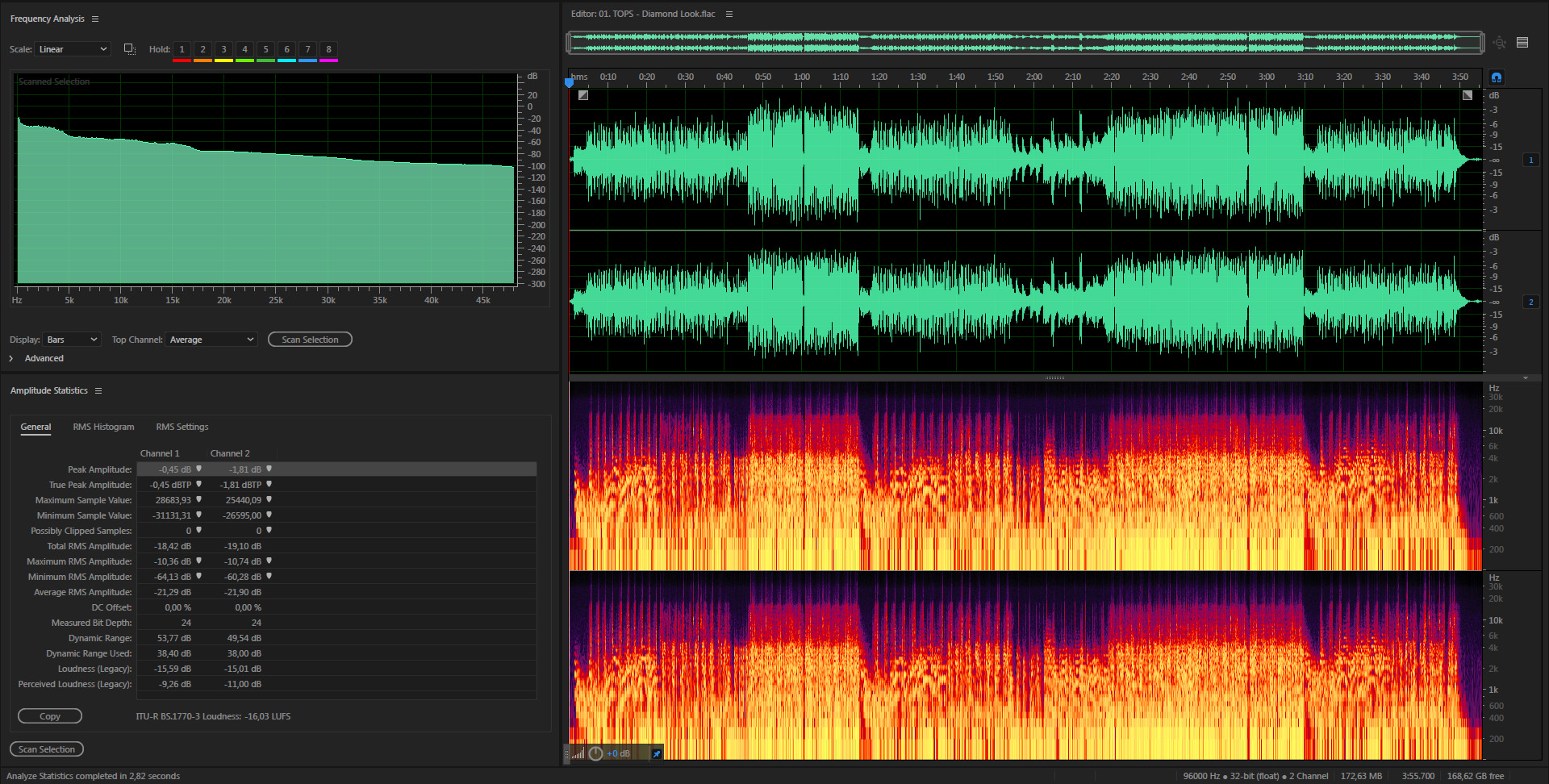The width and height of the screenshot is (1549, 784).
Task: Open the Amplitude Statistics panel menu icon
Action: click(98, 390)
